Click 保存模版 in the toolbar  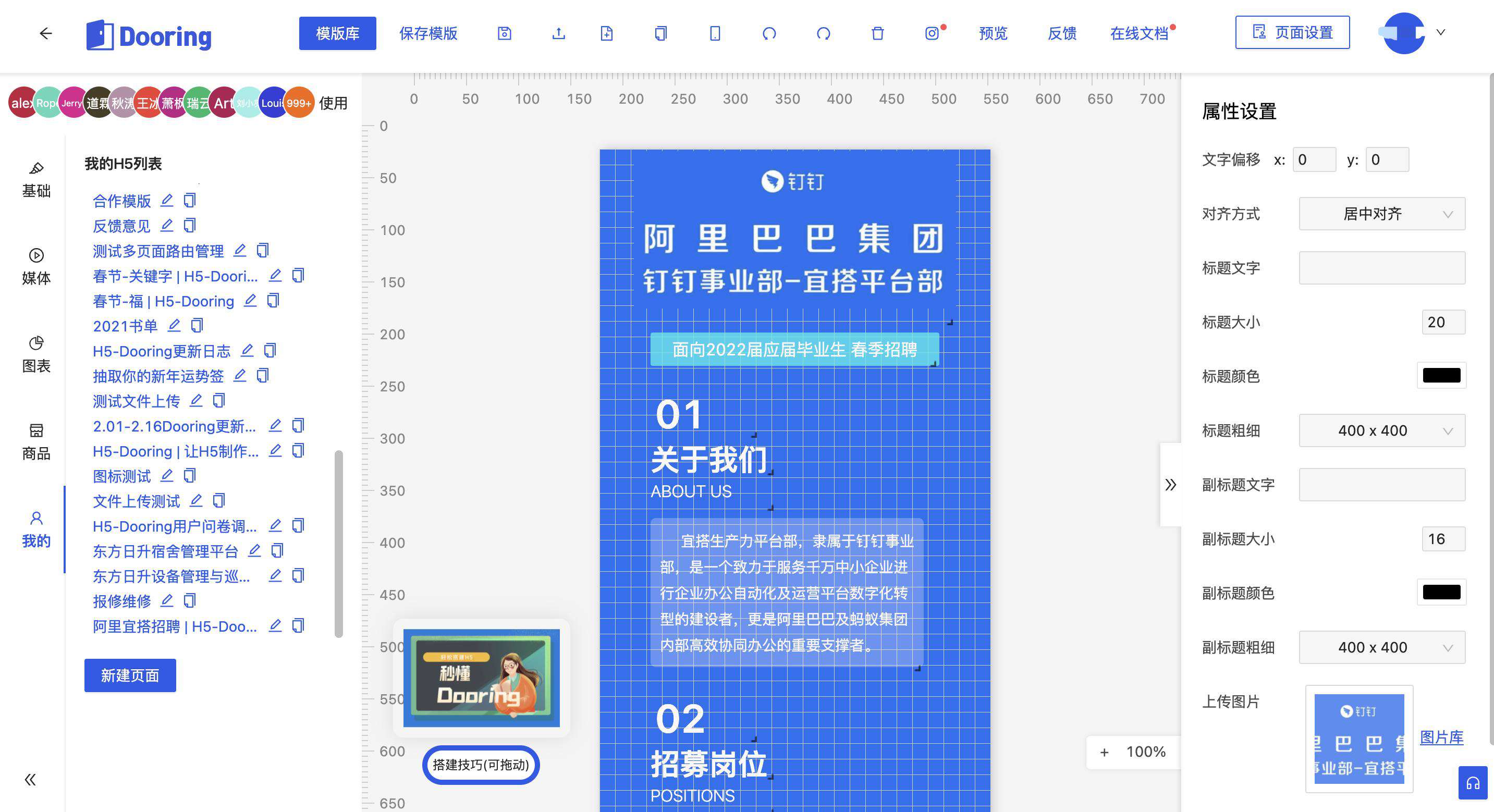(x=428, y=33)
